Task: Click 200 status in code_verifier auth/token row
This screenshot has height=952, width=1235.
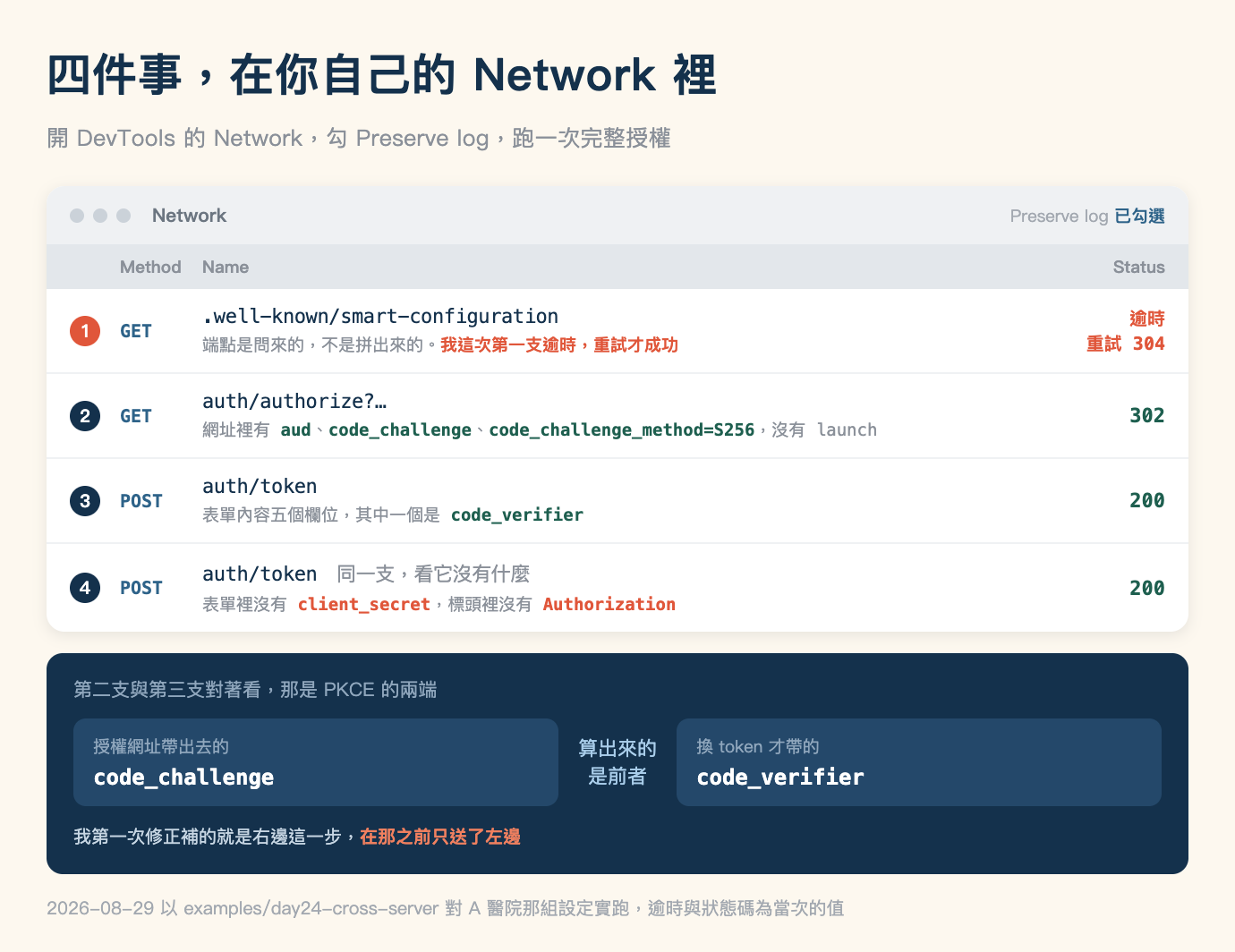Action: [x=1146, y=500]
